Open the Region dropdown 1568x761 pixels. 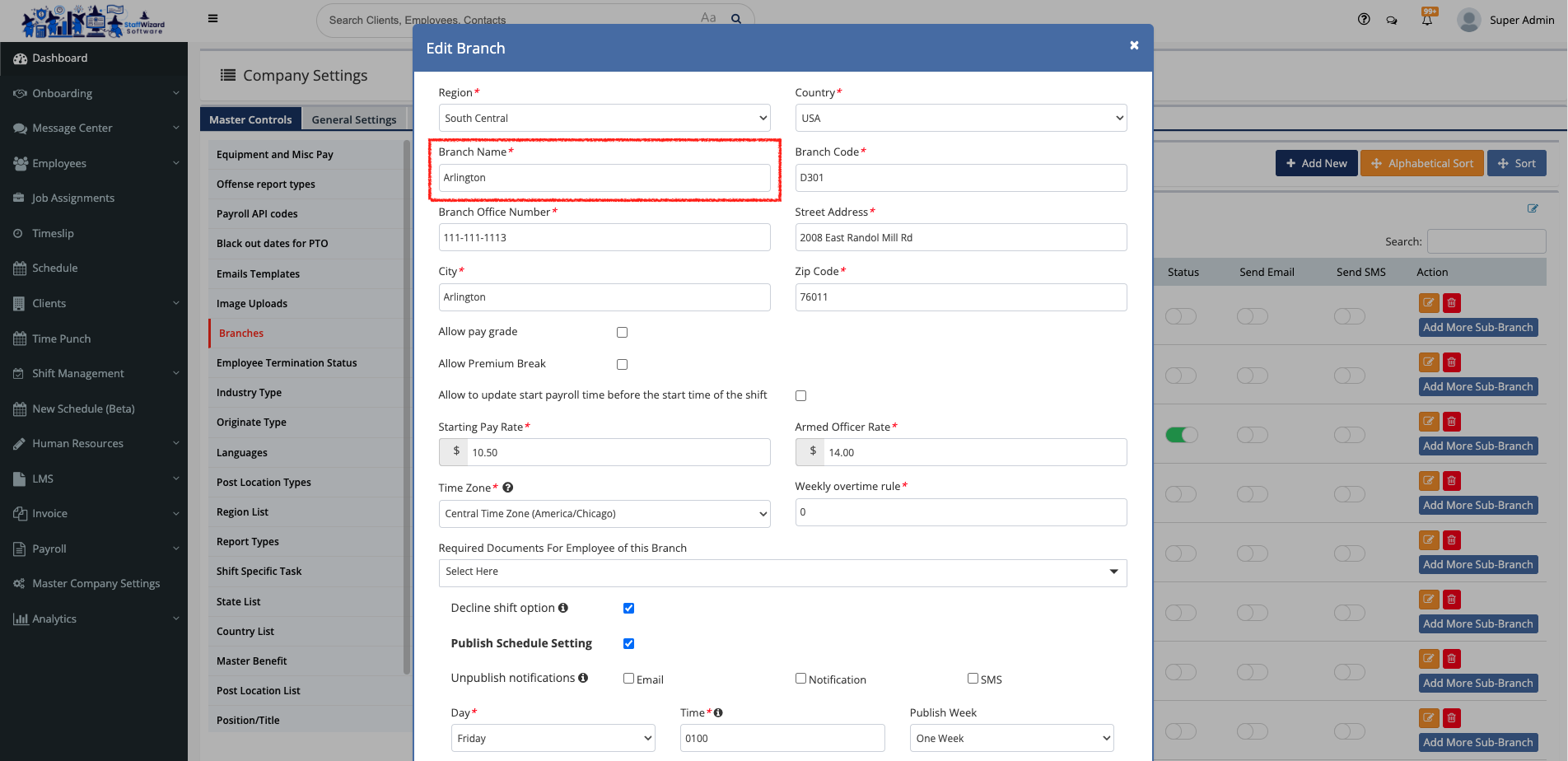[604, 119]
